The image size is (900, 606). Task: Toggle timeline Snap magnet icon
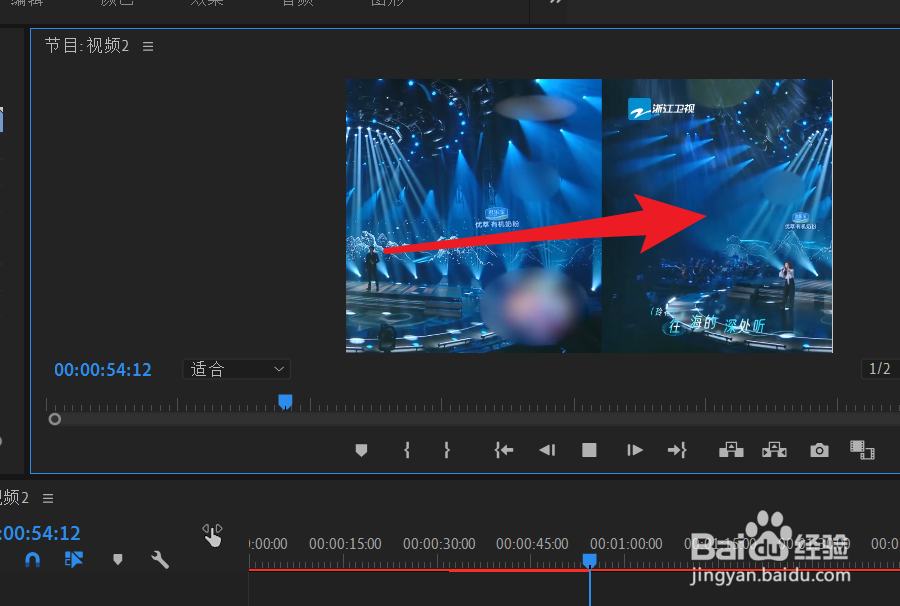[33, 560]
